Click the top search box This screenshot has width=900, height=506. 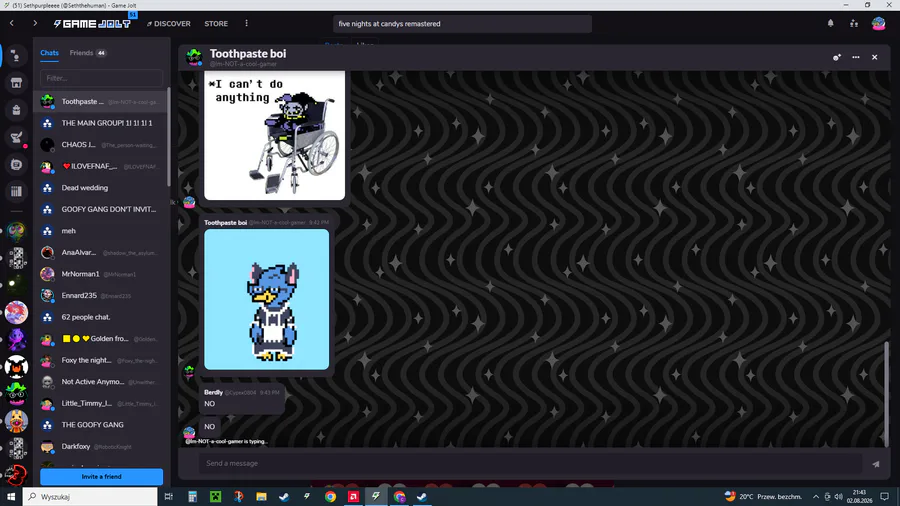click(x=462, y=24)
